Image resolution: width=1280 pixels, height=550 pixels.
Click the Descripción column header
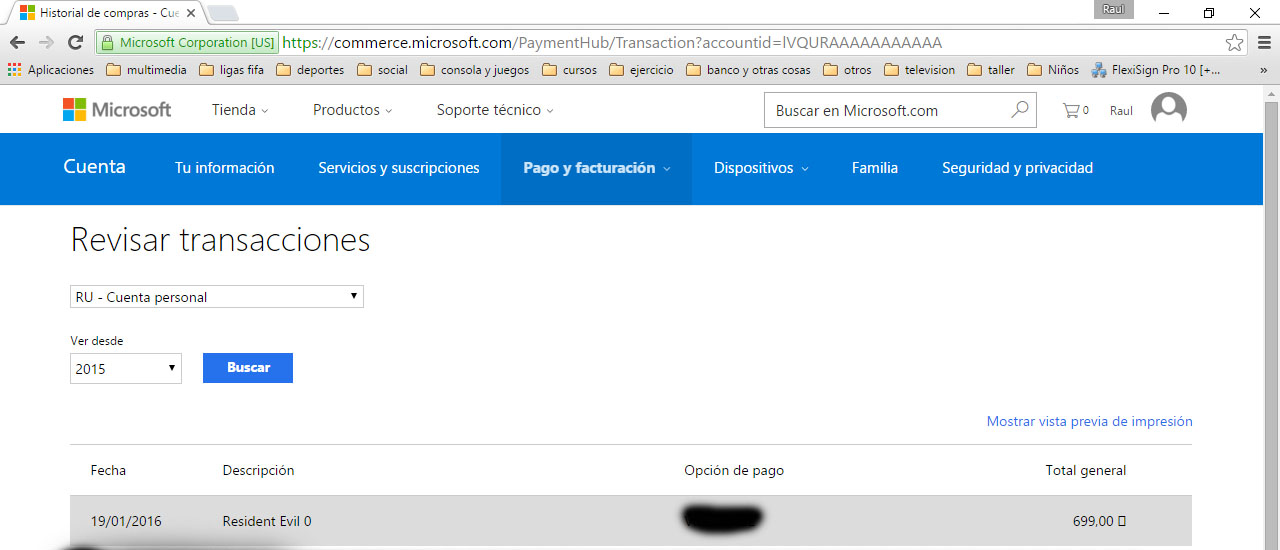[x=258, y=470]
